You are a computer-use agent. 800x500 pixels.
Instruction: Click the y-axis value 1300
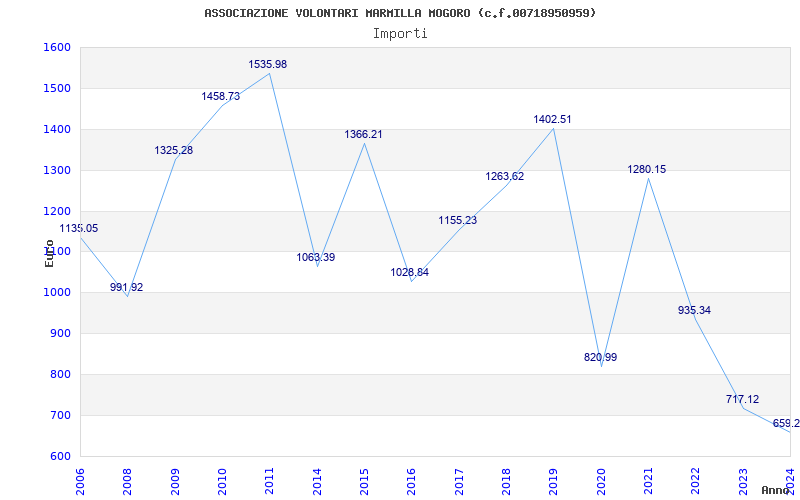click(x=57, y=170)
